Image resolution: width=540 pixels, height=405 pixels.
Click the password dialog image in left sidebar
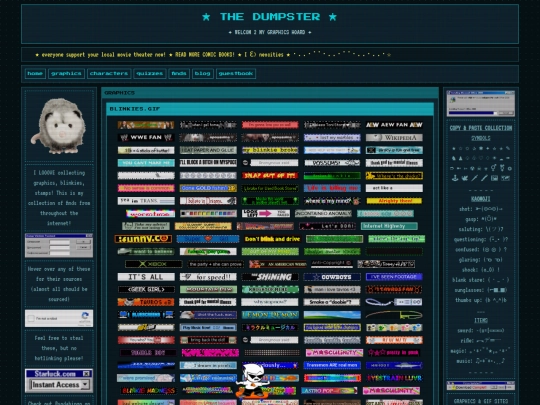tap(59, 246)
